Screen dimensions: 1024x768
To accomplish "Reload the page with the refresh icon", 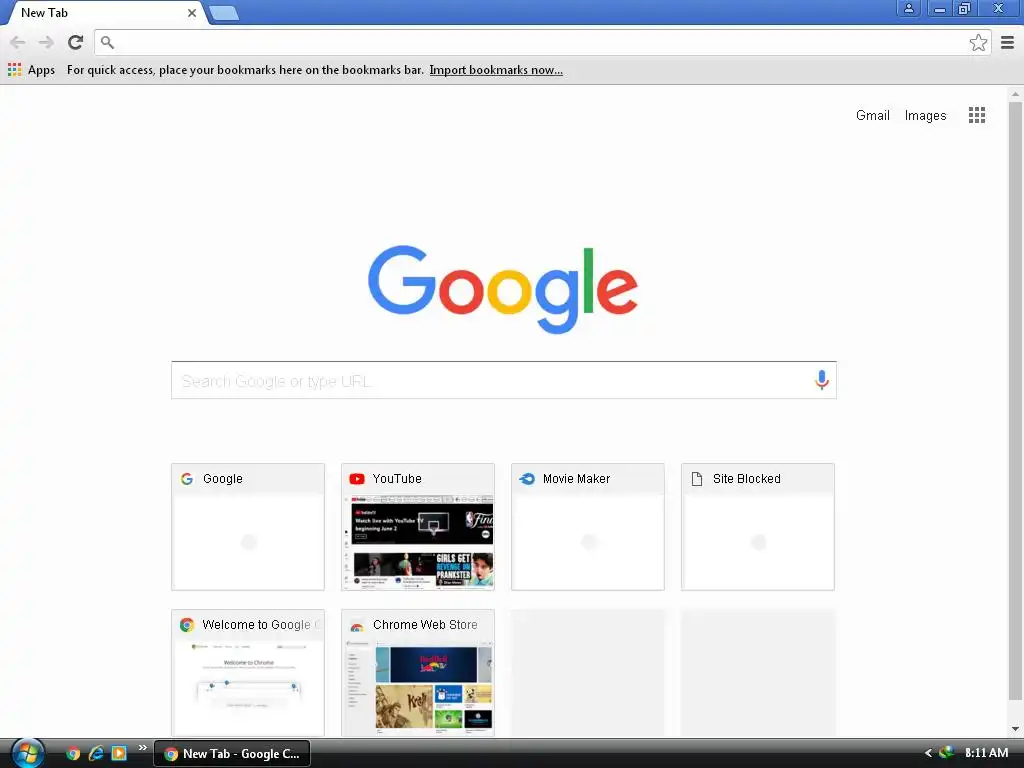I will 76,42.
